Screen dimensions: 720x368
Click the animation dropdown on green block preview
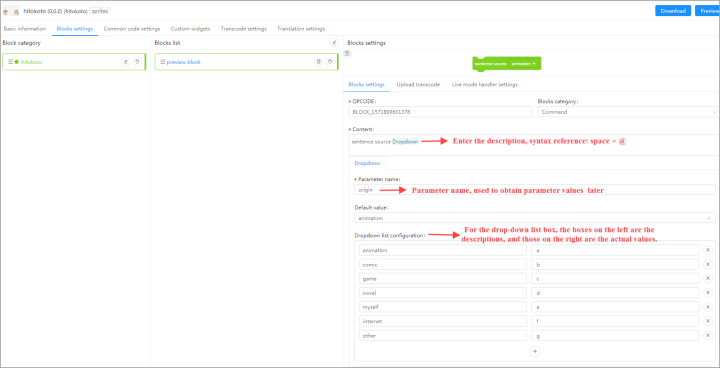[523, 63]
